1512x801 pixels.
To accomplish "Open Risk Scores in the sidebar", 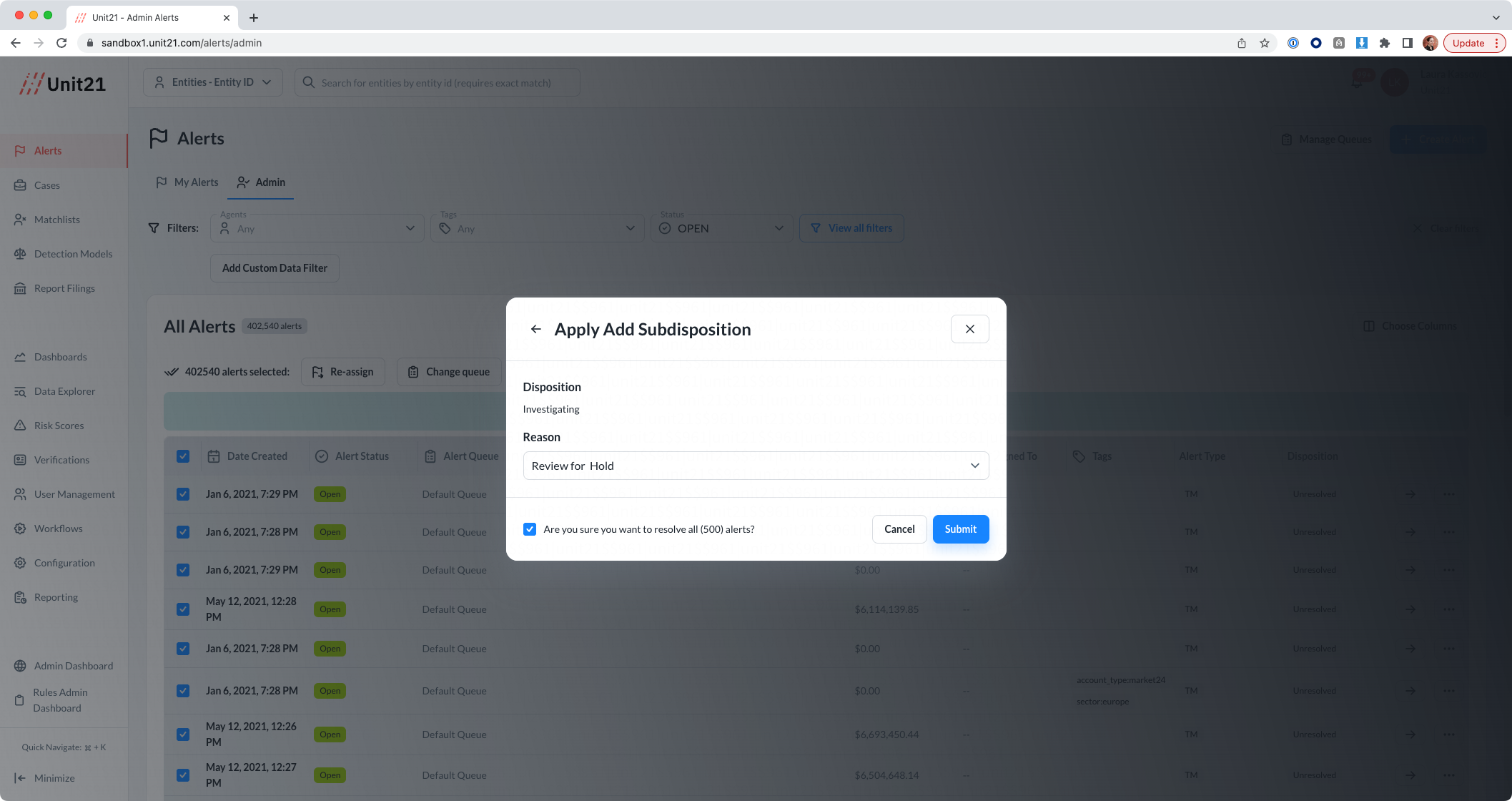I will tap(59, 425).
